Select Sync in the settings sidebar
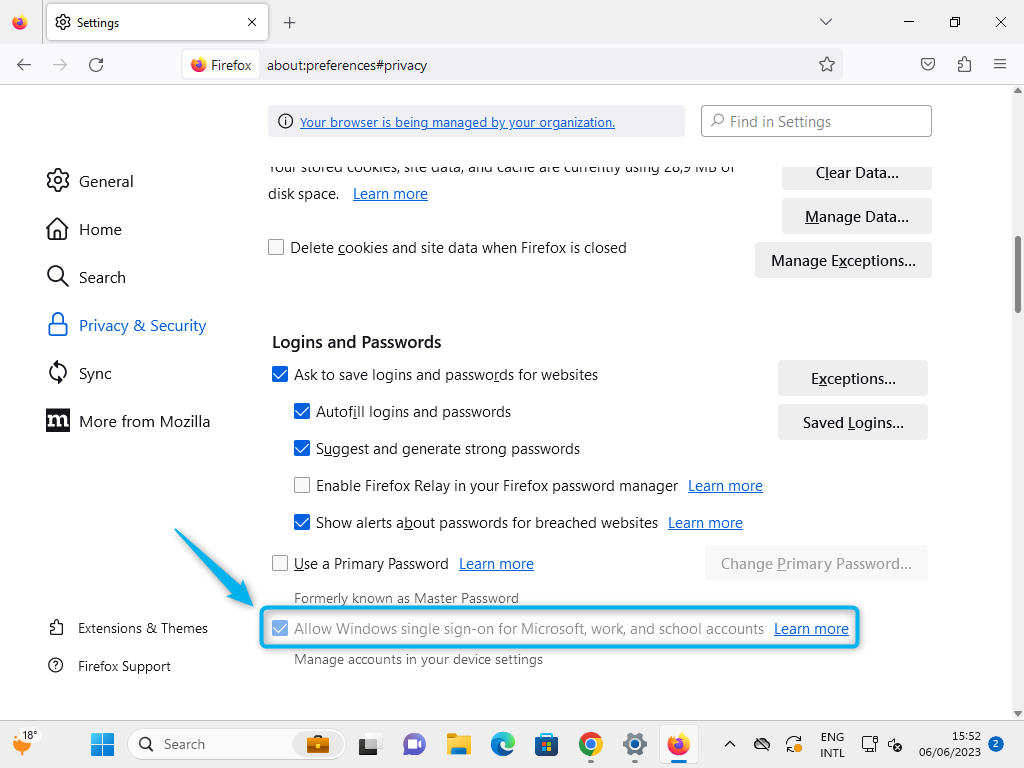The width and height of the screenshot is (1024, 768). pyautogui.click(x=94, y=373)
